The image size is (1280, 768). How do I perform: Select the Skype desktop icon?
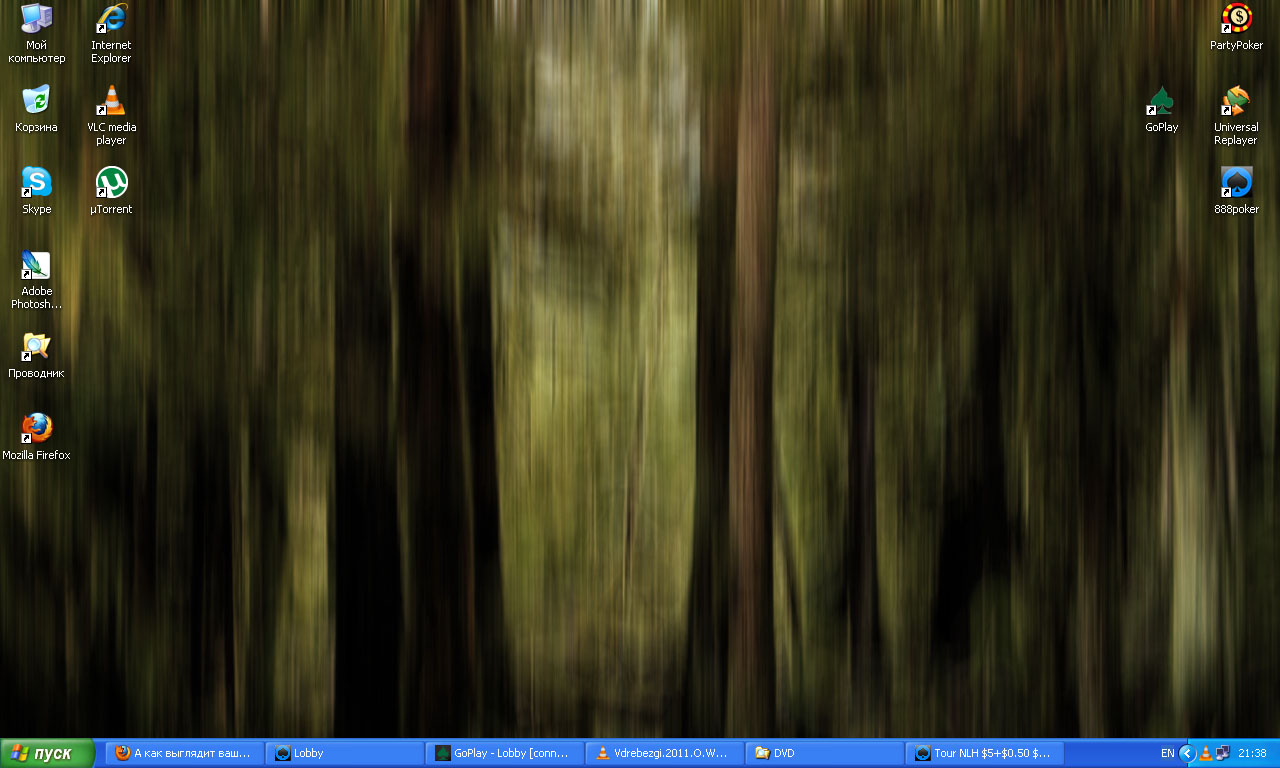click(x=37, y=191)
